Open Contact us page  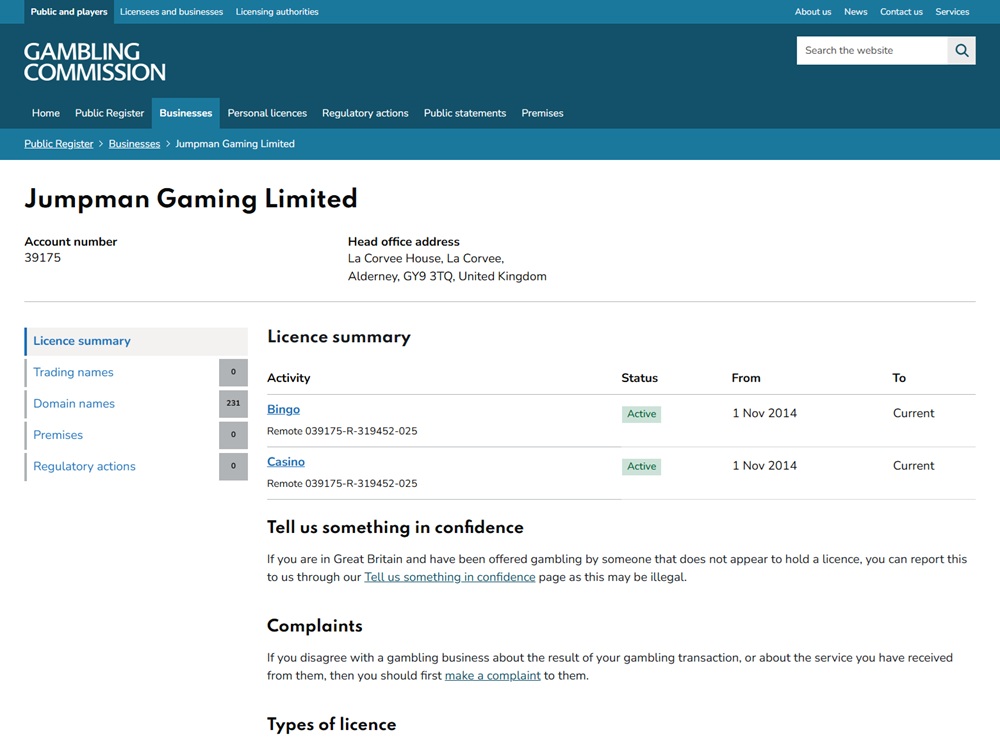(901, 11)
